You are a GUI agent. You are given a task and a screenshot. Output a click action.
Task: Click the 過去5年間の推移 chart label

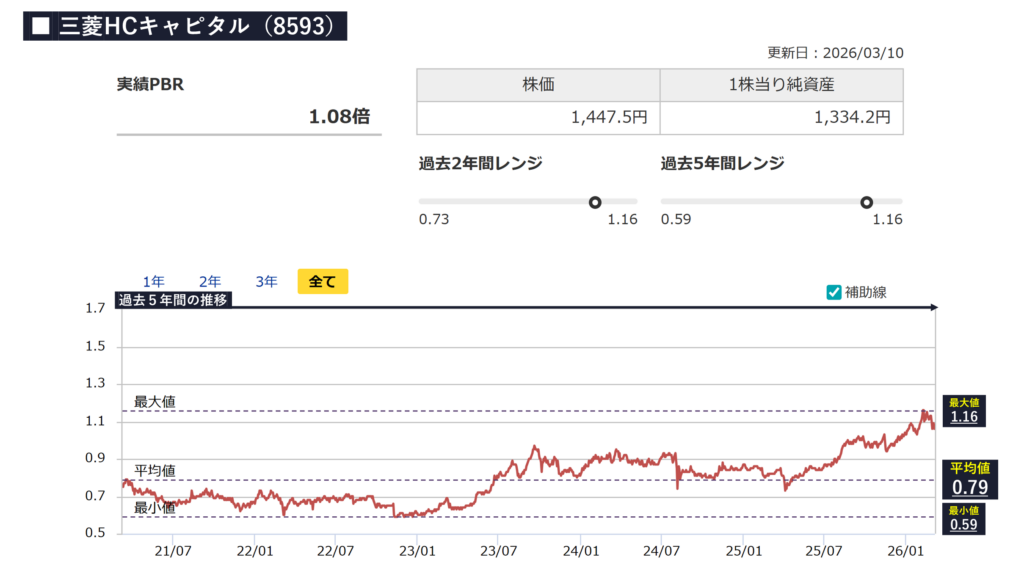pos(174,299)
